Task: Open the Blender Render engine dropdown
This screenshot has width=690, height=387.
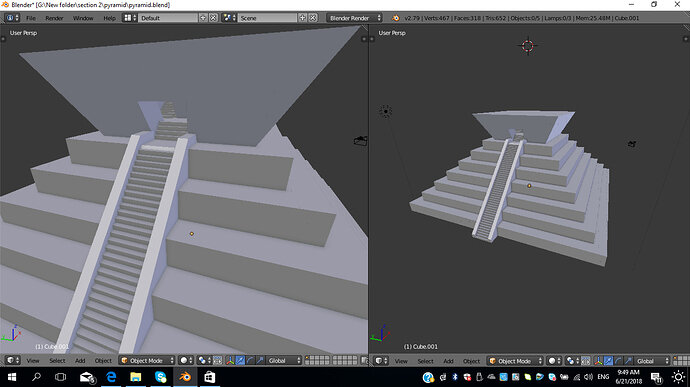Action: point(354,18)
